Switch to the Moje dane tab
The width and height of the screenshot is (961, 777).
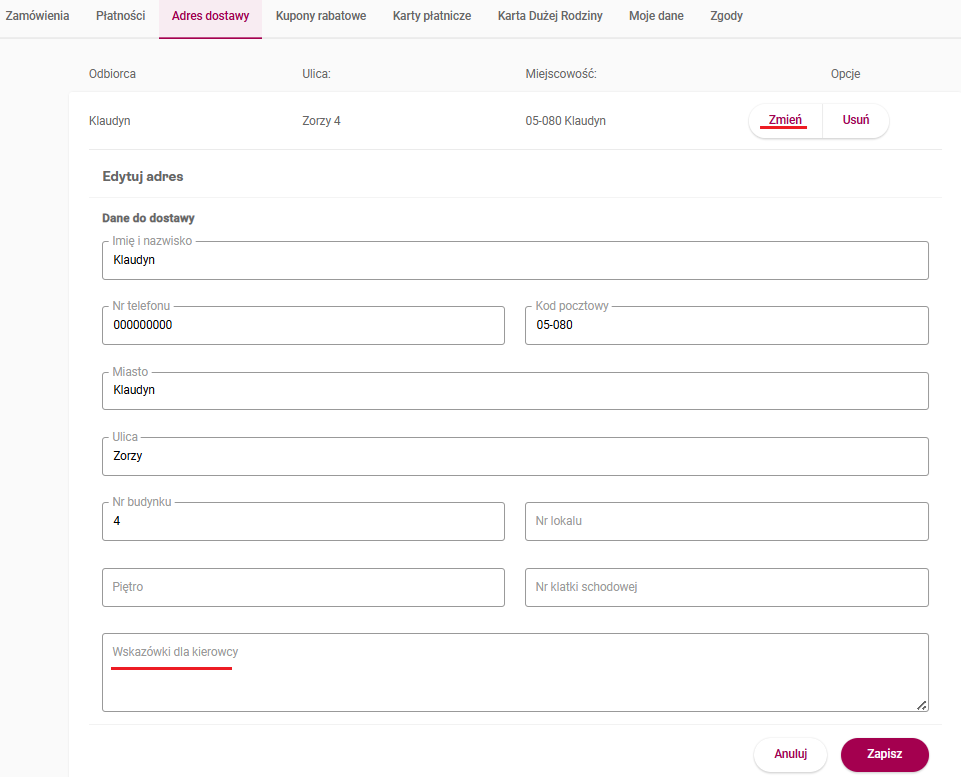point(656,17)
